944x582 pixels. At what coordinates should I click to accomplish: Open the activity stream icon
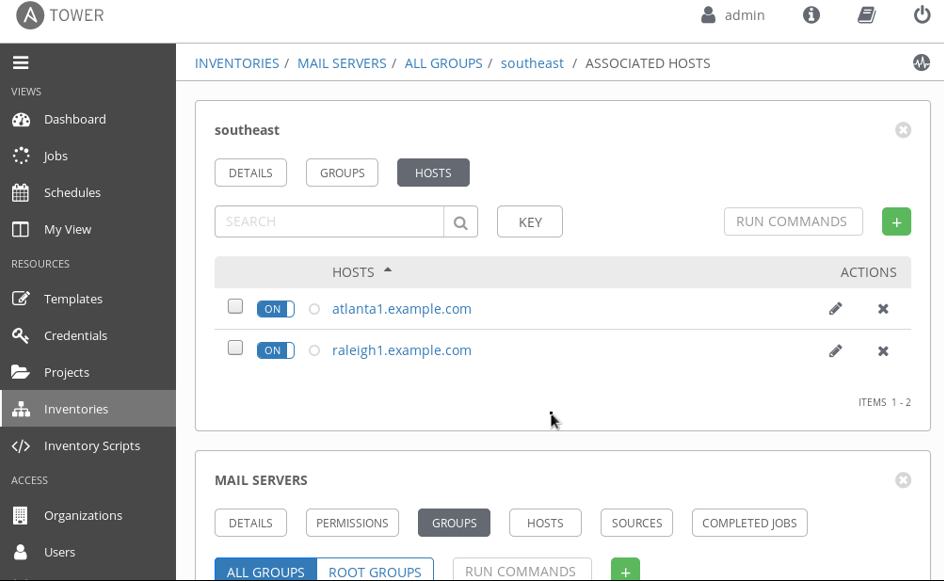(921, 63)
